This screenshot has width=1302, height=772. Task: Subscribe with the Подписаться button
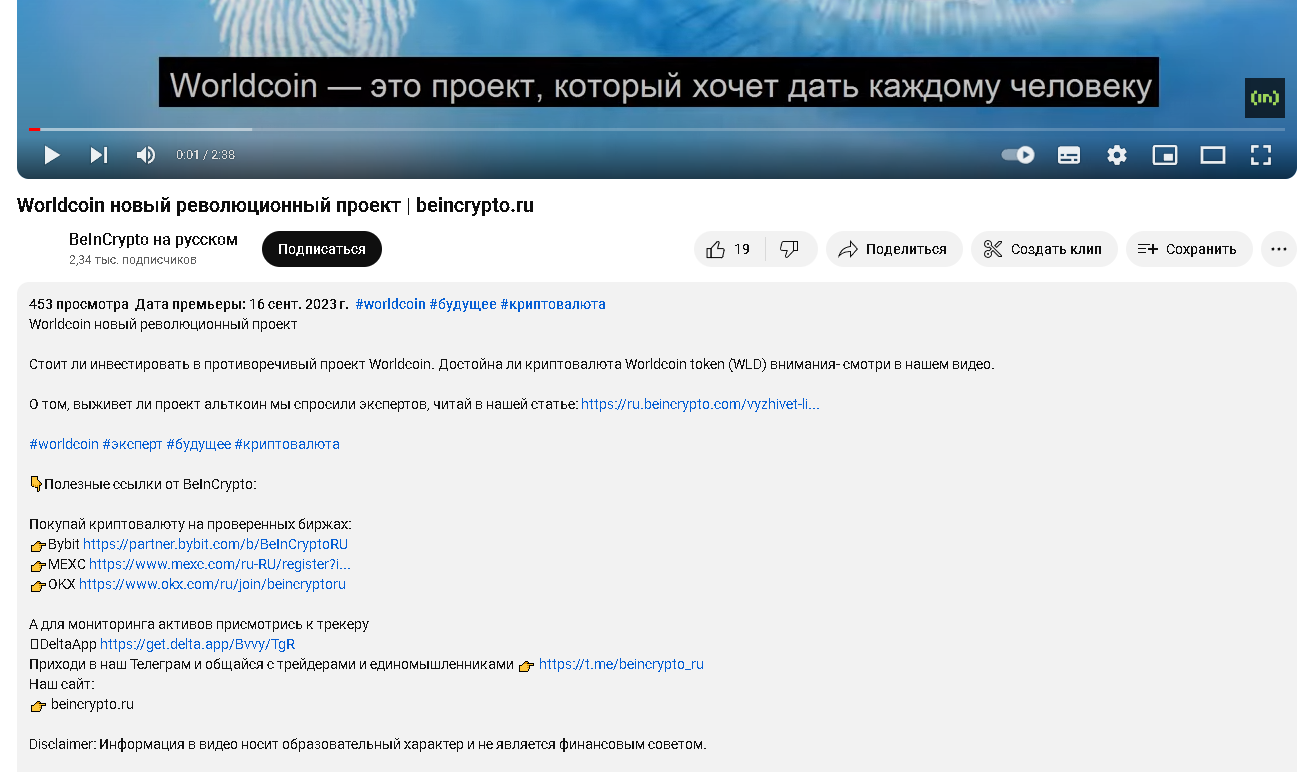pyautogui.click(x=322, y=249)
